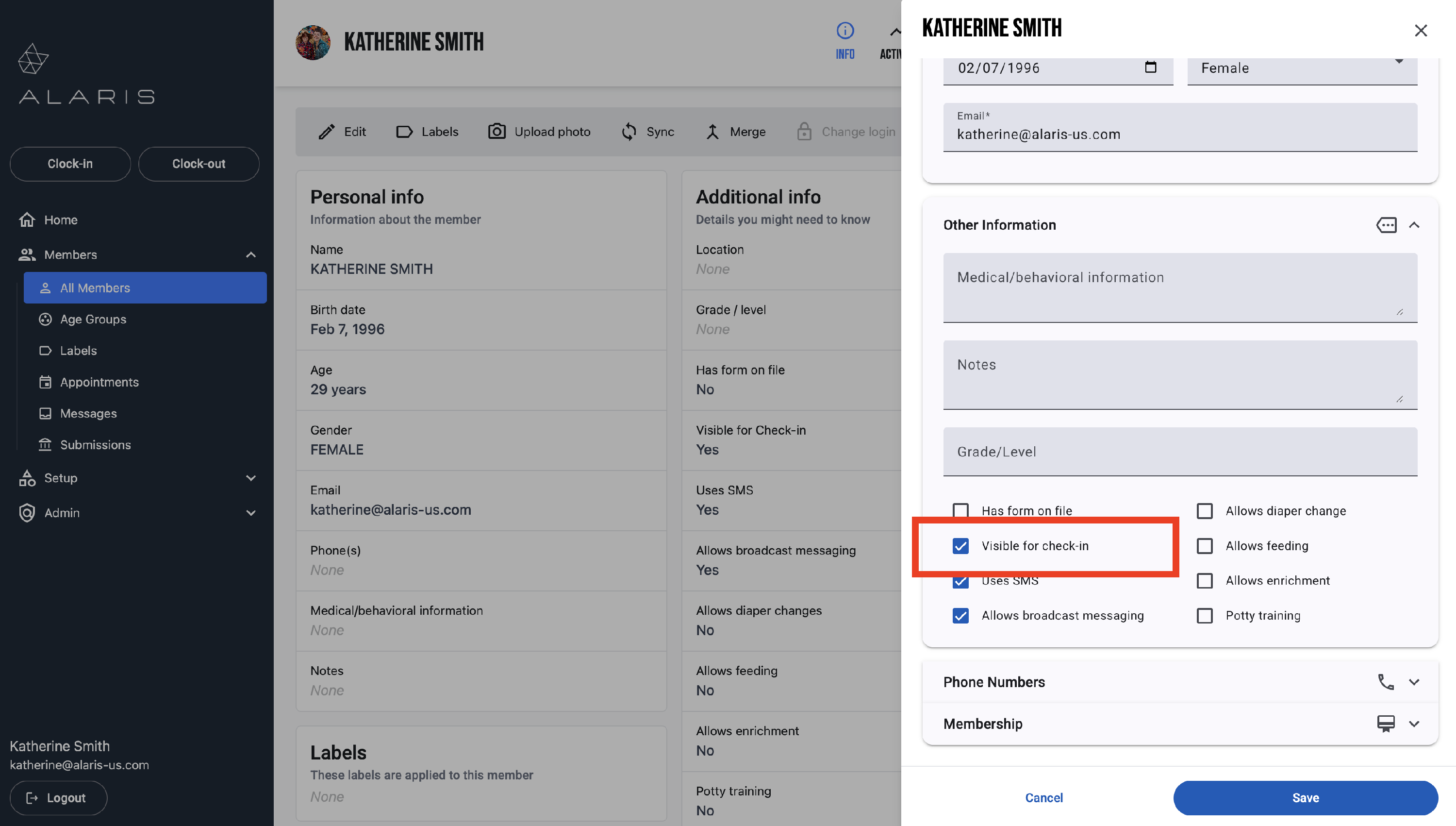Viewport: 1456px width, 826px height.
Task: Click the Sync arrows icon
Action: tap(629, 132)
